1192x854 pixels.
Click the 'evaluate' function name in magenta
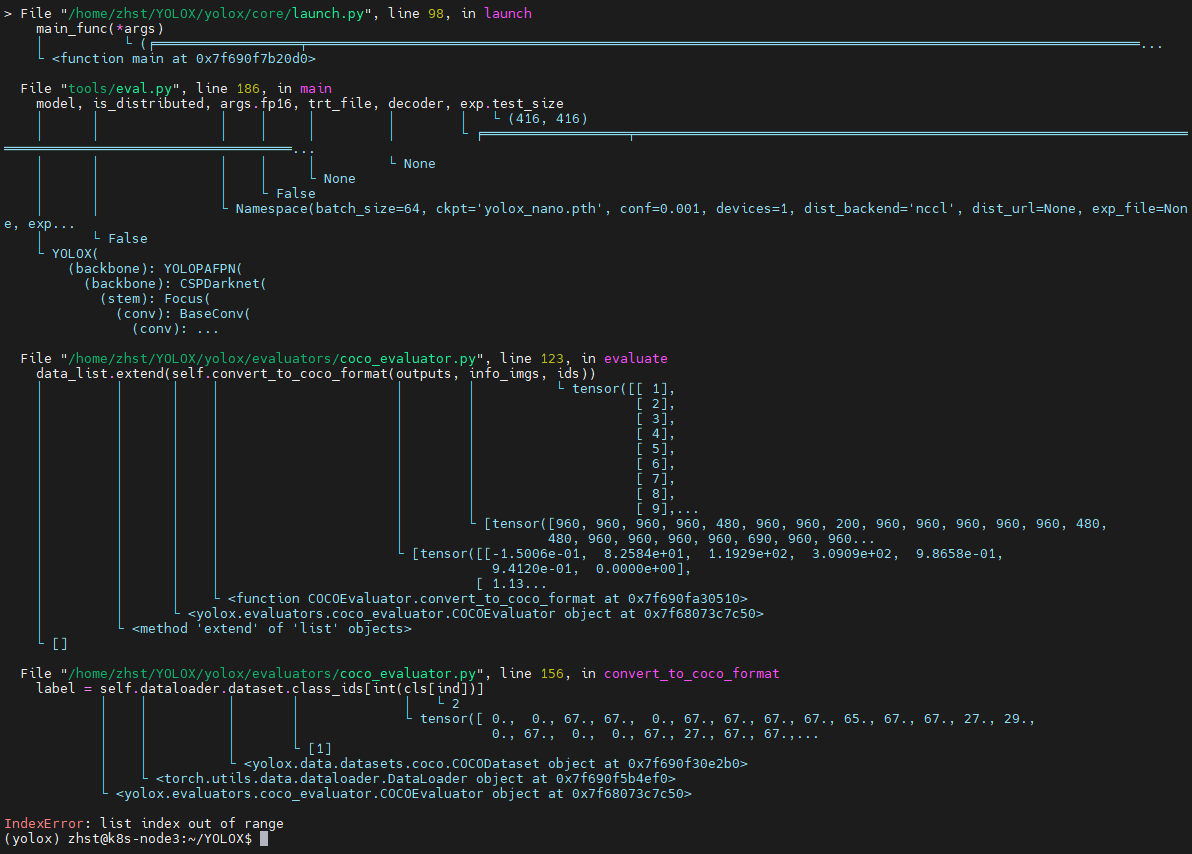tap(636, 358)
